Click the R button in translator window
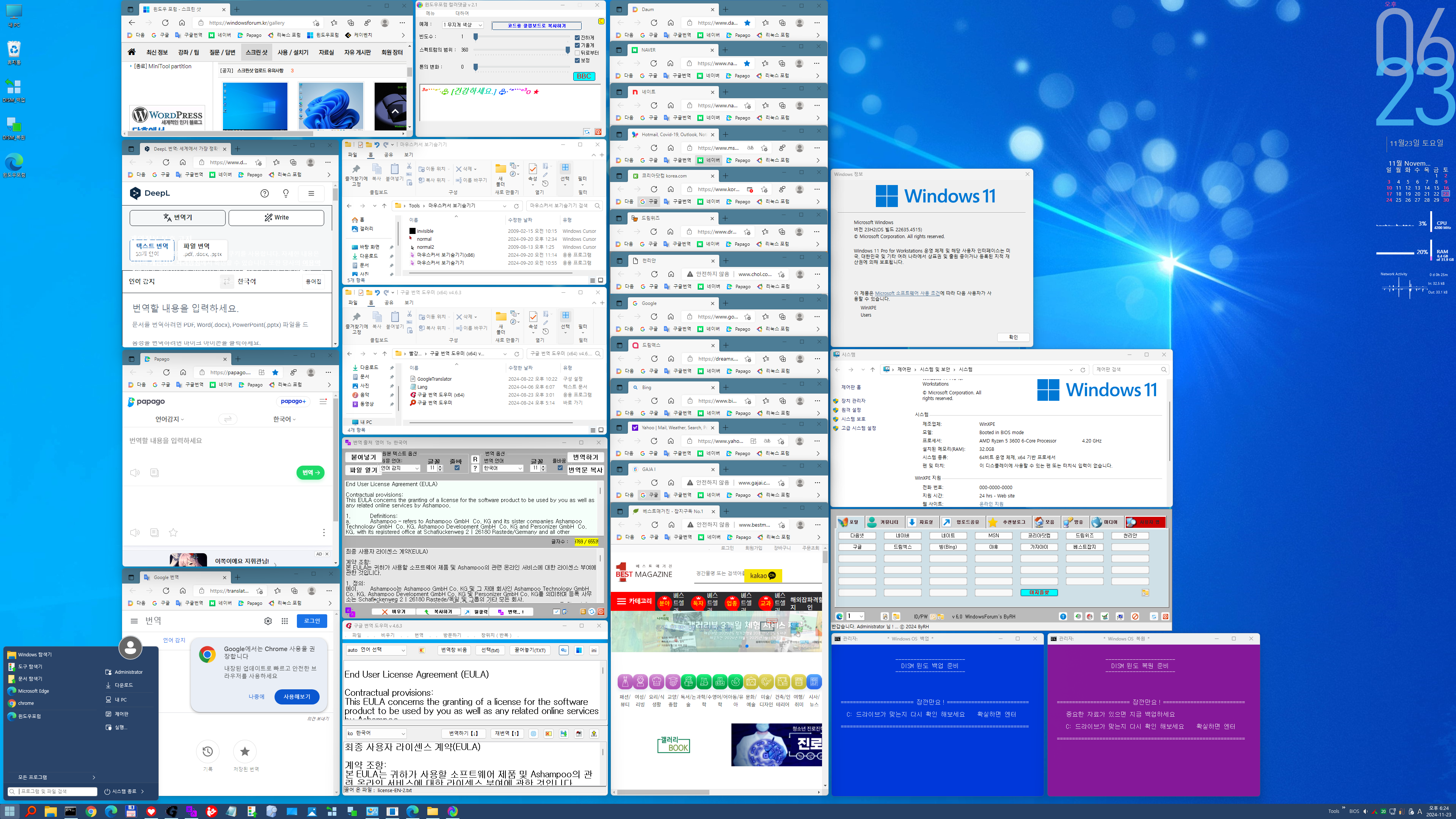Screen dimensions: 1456x819 475,460
